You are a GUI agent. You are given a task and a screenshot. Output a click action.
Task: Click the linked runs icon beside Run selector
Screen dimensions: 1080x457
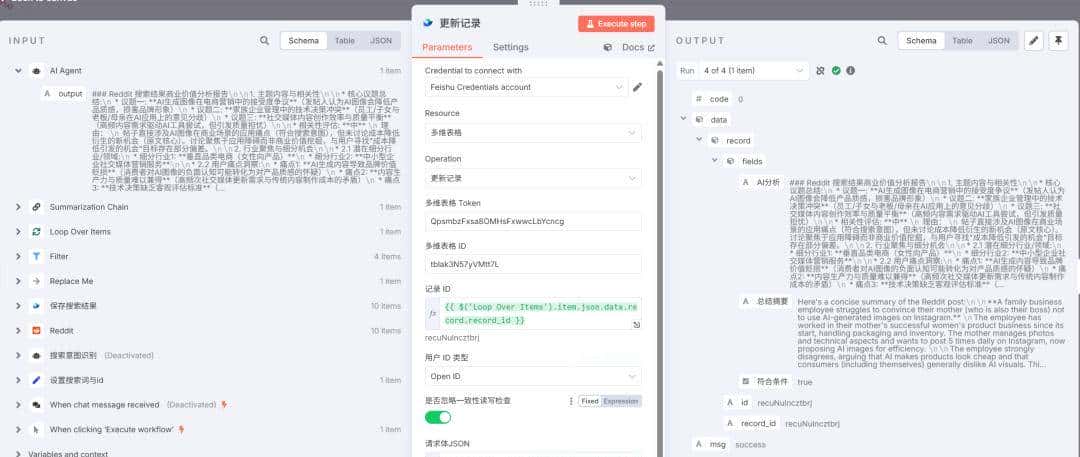coord(820,70)
